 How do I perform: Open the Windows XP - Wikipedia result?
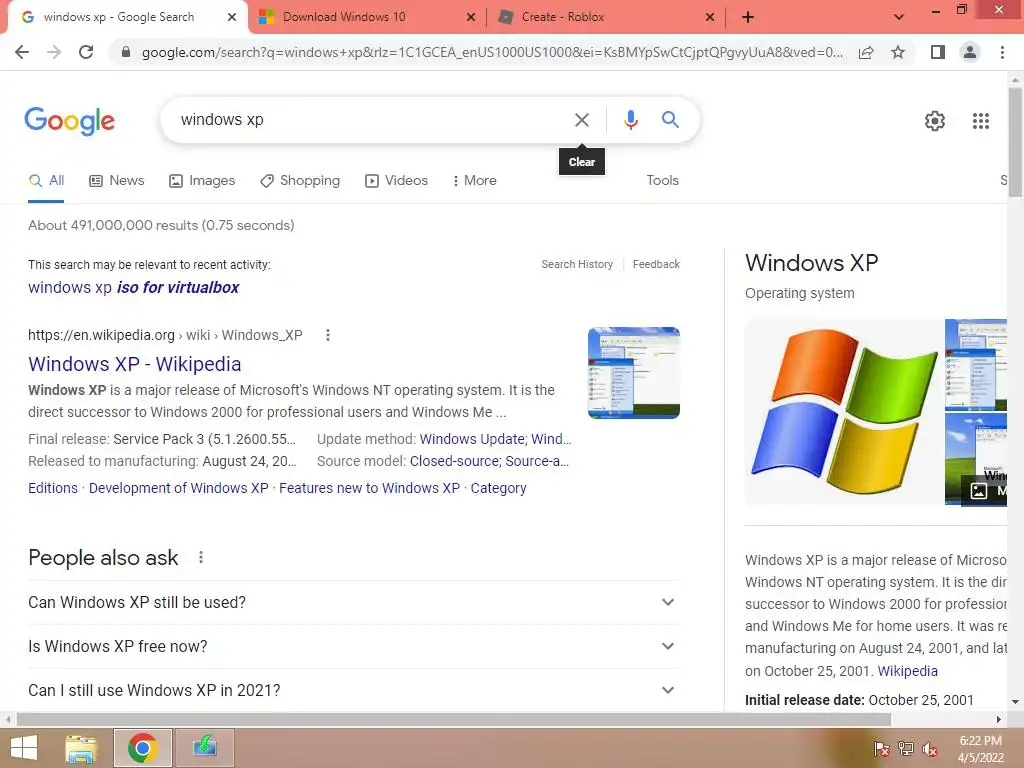coord(135,364)
